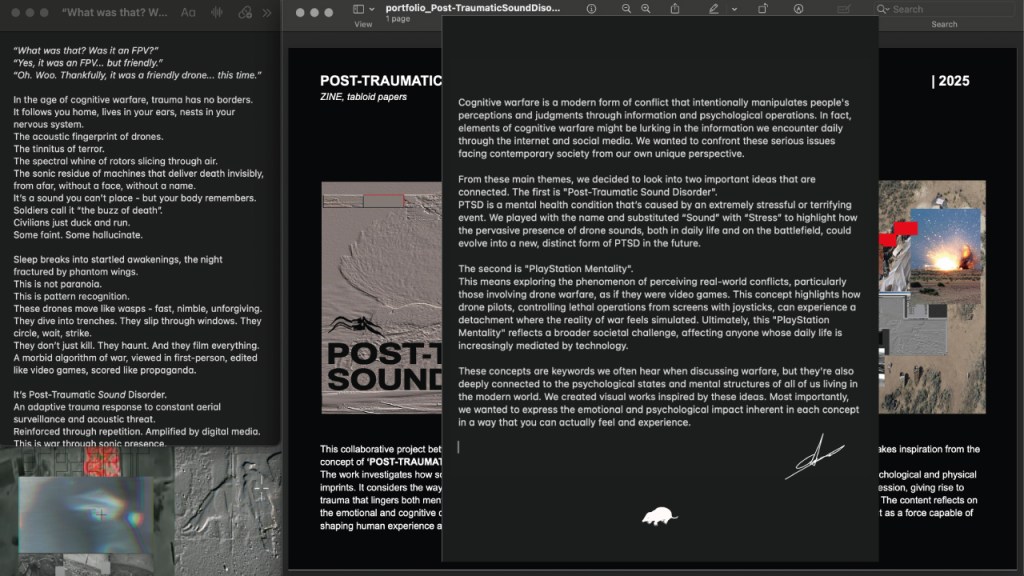Zoom out the PDF page
1024x576 pixels.
point(626,9)
